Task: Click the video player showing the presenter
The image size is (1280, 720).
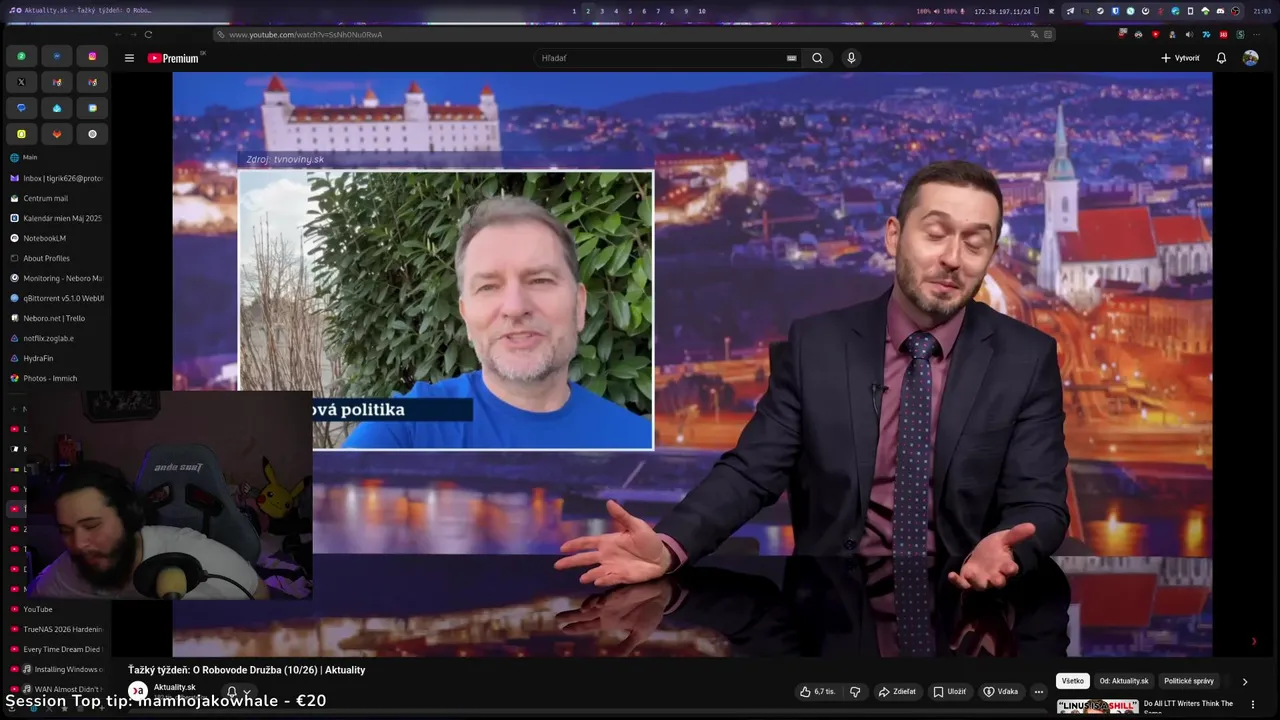Action: (692, 364)
